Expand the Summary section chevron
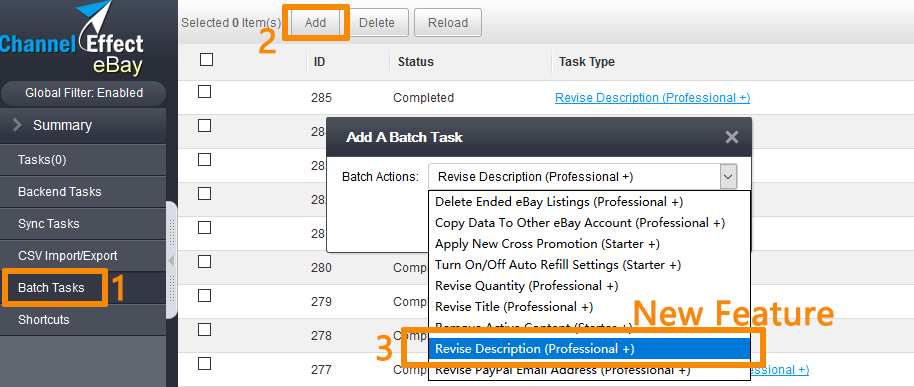The width and height of the screenshot is (914, 387). click(17, 125)
